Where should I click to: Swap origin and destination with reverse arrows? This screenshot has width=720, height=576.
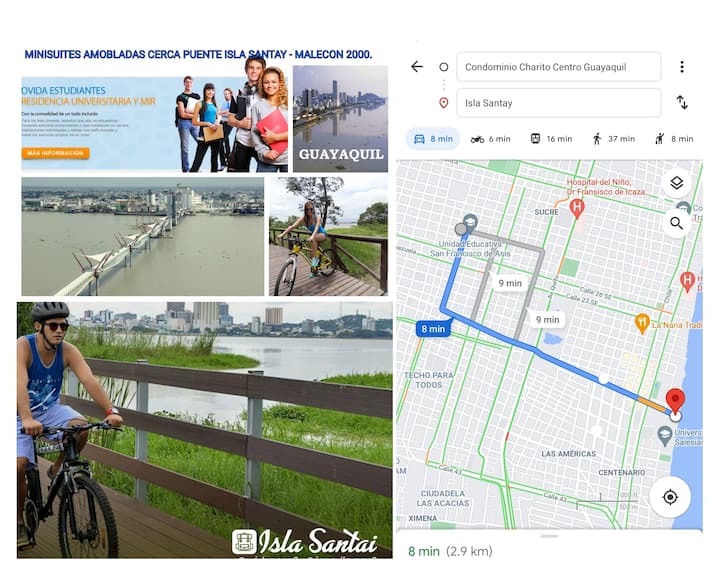(x=682, y=102)
